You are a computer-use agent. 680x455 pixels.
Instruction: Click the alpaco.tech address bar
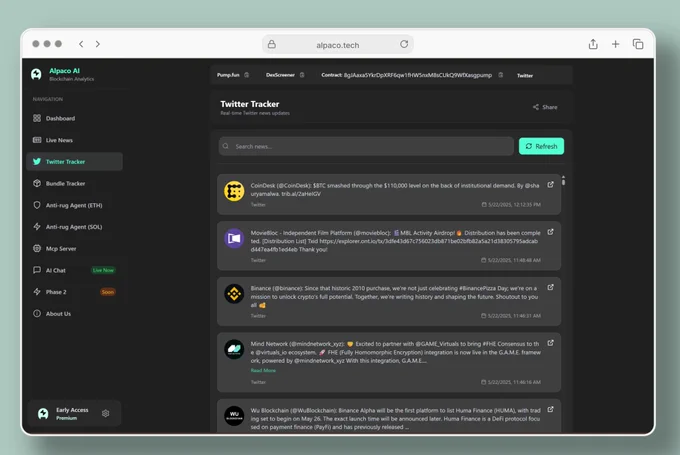click(337, 44)
